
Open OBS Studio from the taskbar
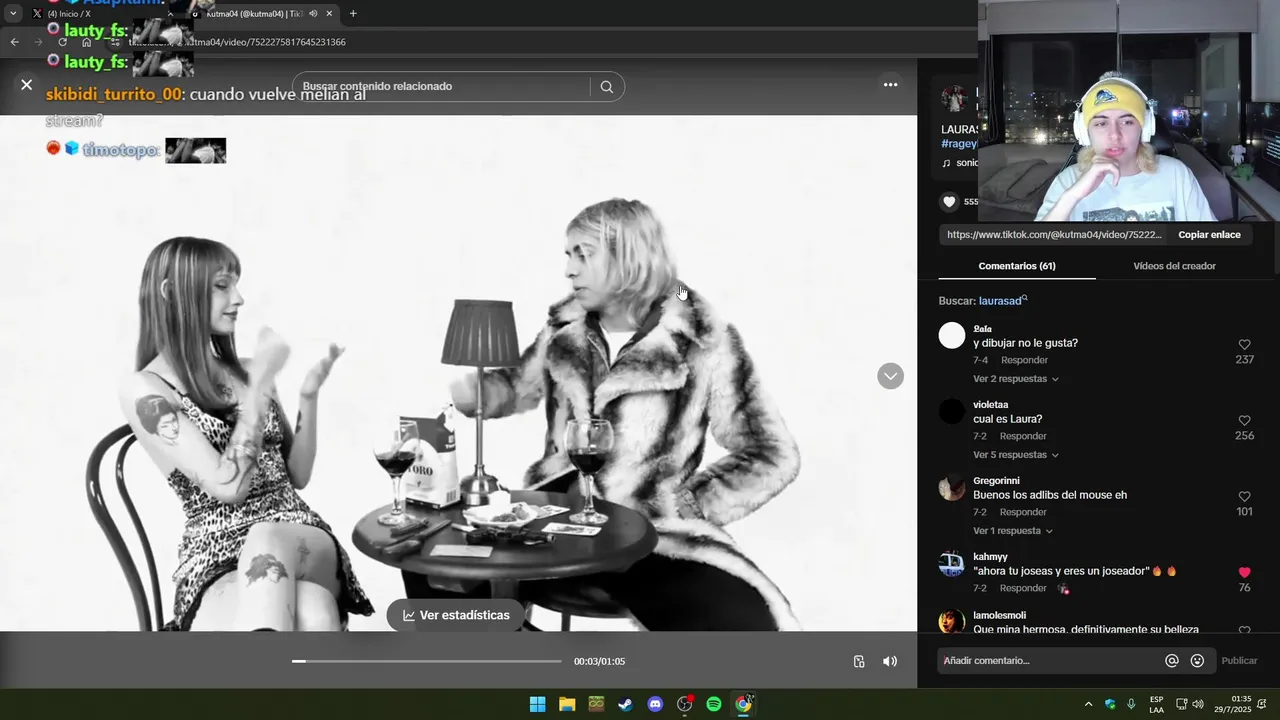[x=684, y=704]
